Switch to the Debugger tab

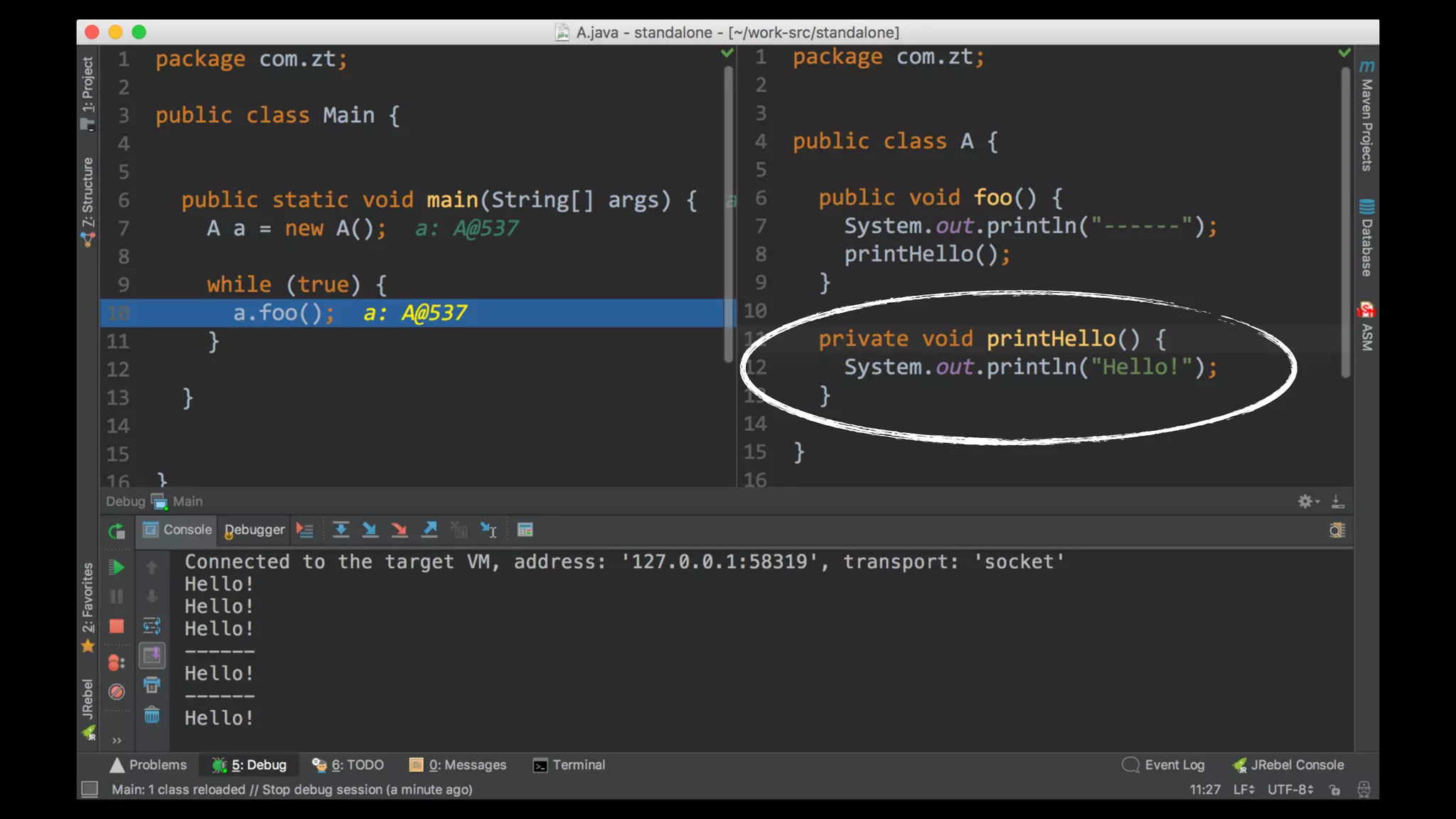click(x=254, y=530)
